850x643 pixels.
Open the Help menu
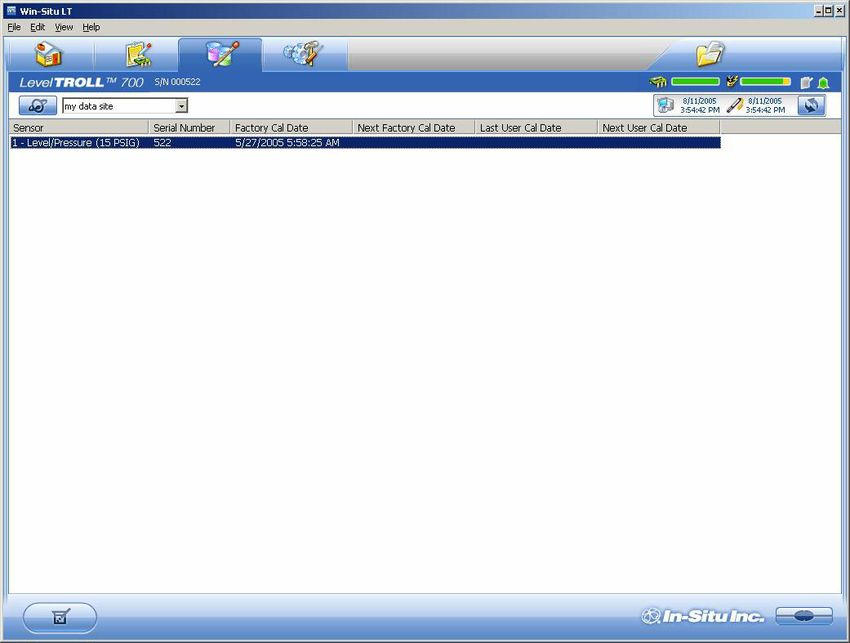(91, 27)
